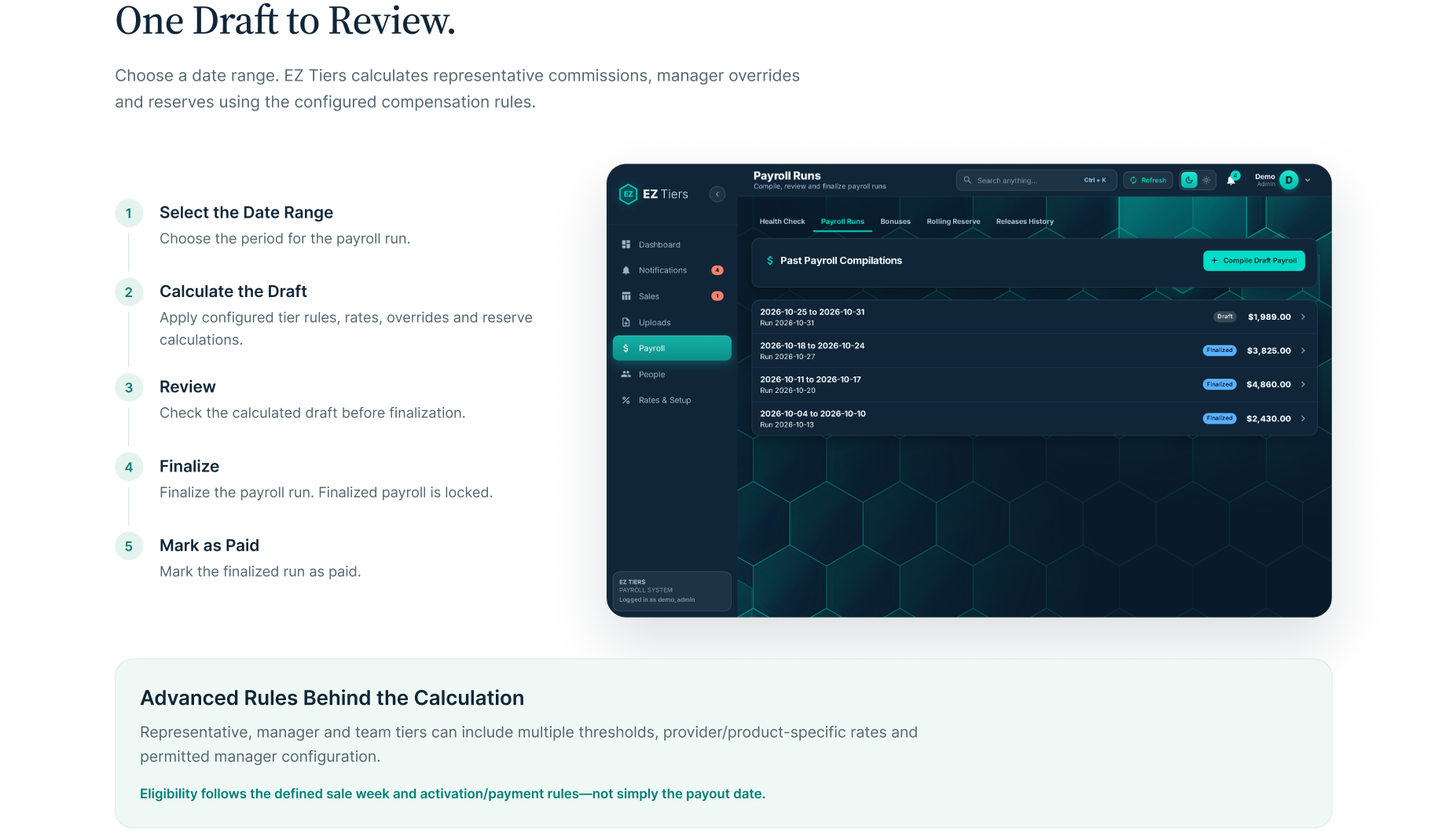The image size is (1438, 840).
Task: Open the Releases History tab
Action: pos(1025,222)
